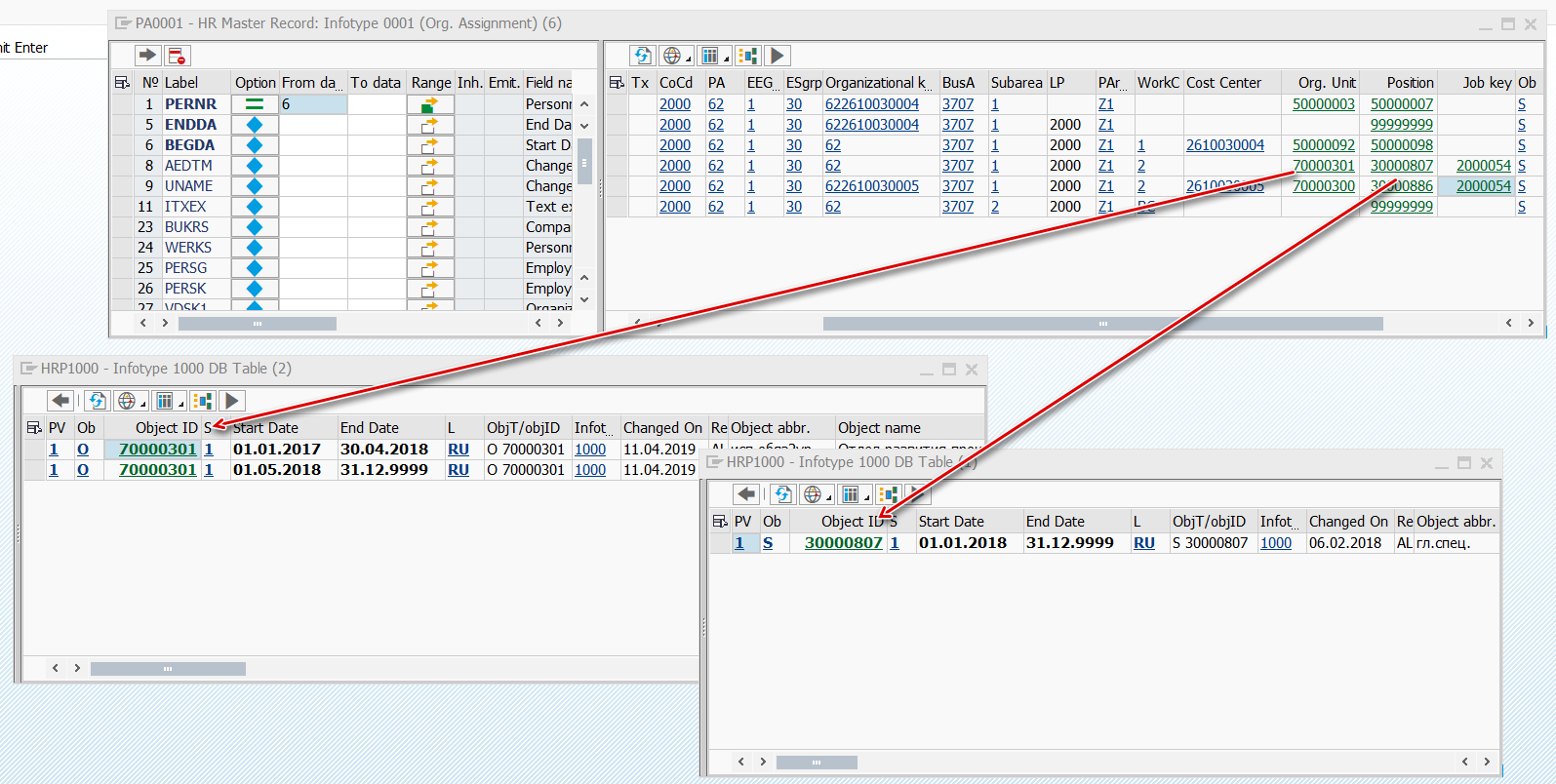The width and height of the screenshot is (1556, 784).
Task: Click the hierarchy view icon in PA0001 results toolbar
Action: (x=747, y=56)
